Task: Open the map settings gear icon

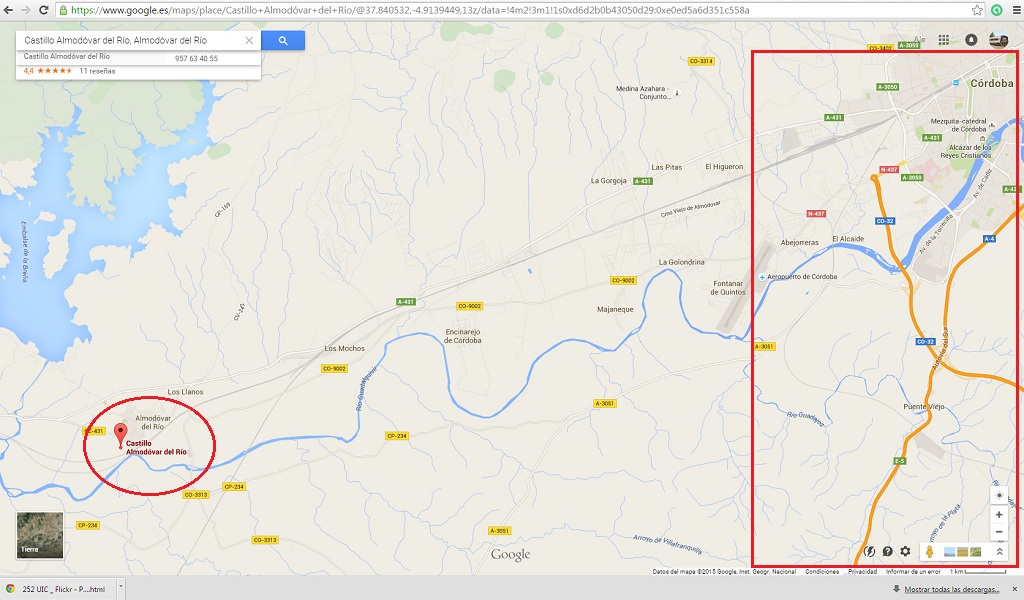Action: coord(905,551)
